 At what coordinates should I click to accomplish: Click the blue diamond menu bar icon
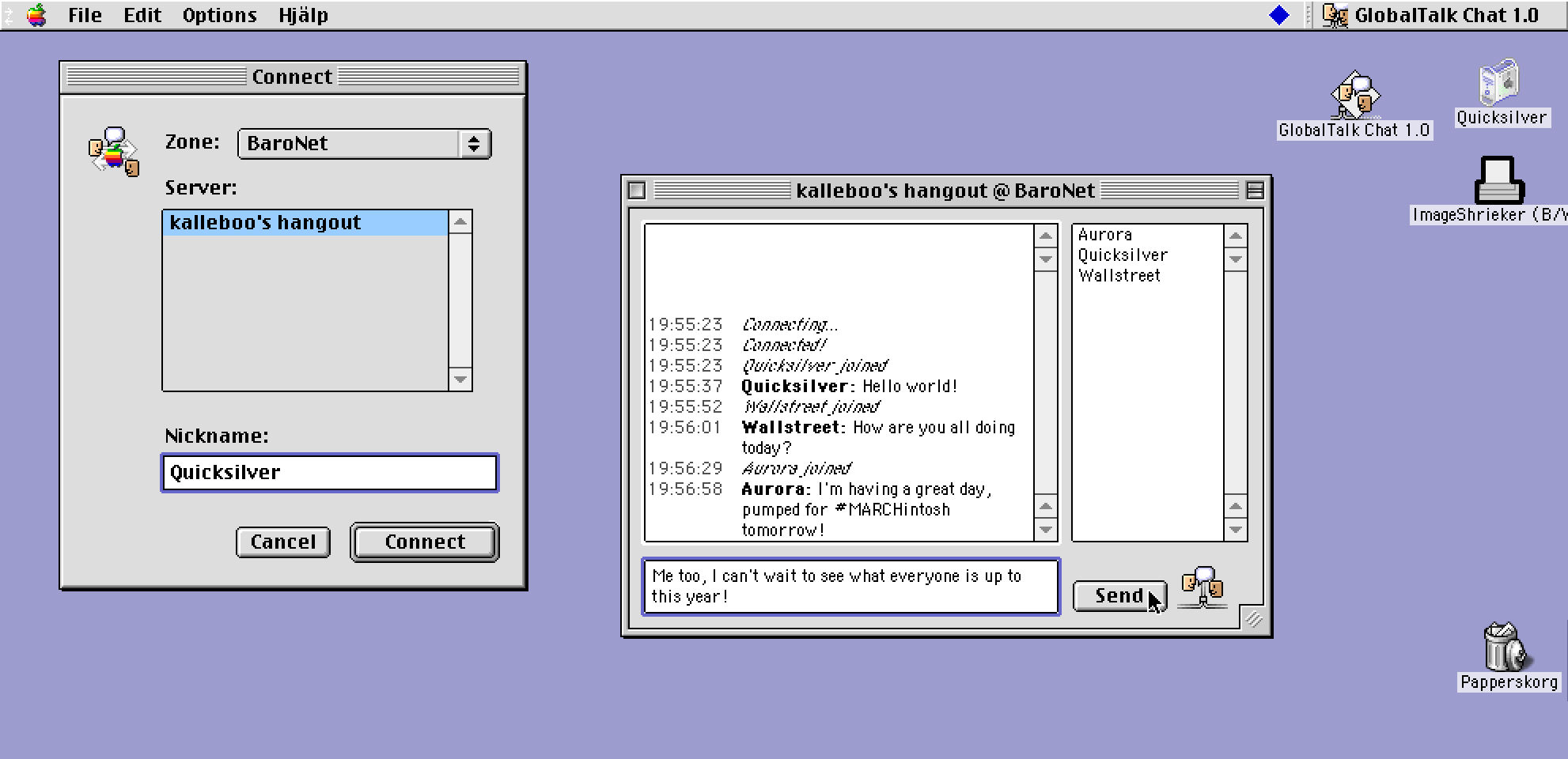pos(1278,15)
